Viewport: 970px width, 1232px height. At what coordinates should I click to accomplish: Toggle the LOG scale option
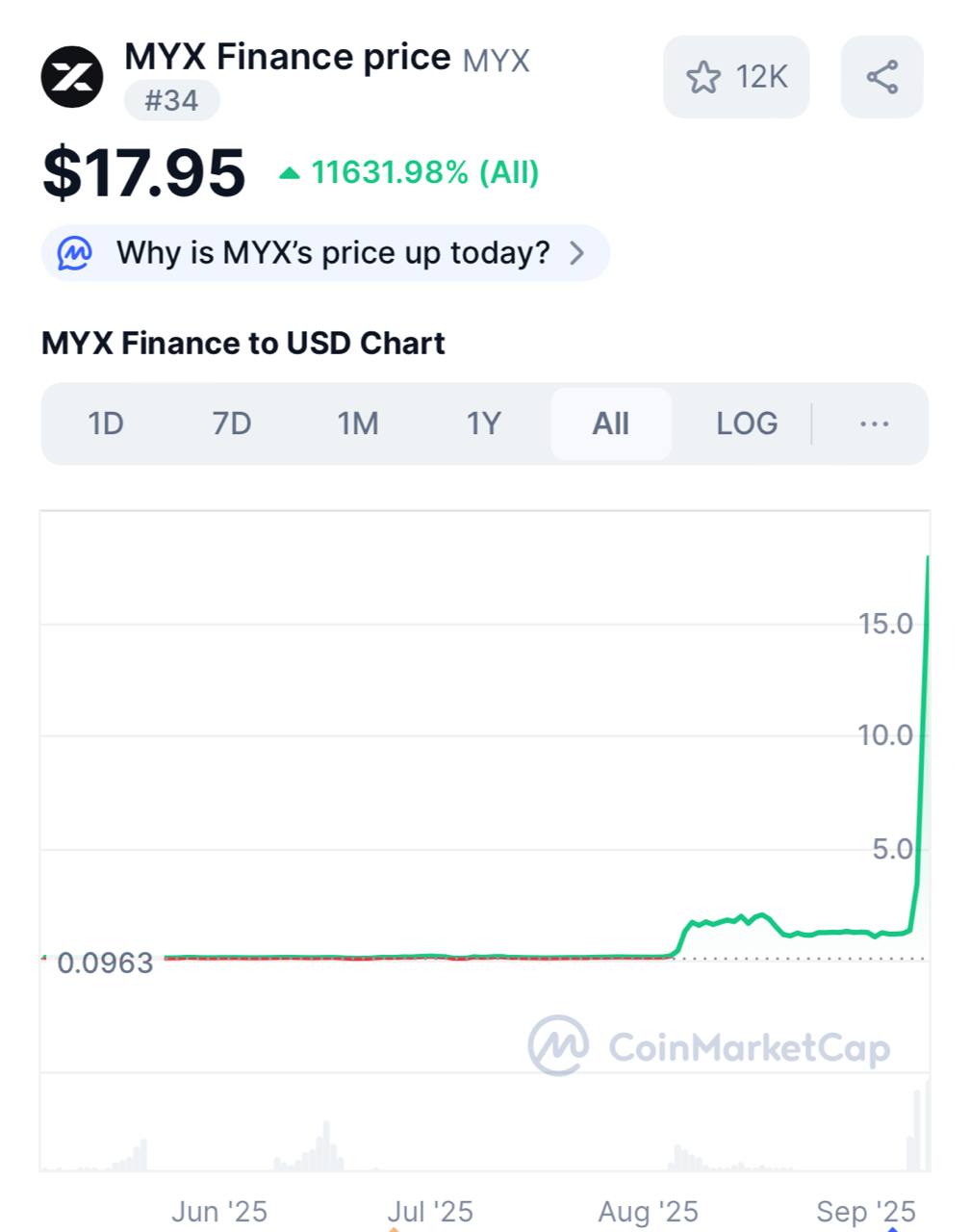pyautogui.click(x=747, y=423)
